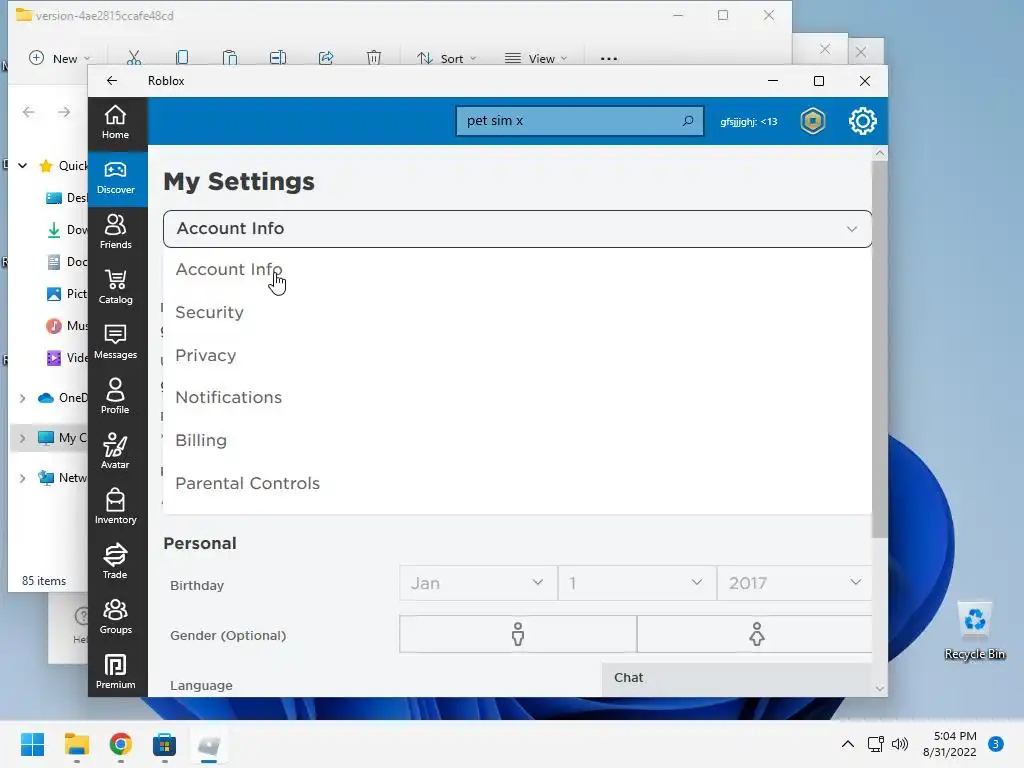Viewport: 1024px width, 768px height.
Task: Go to Friends in Roblox sidebar
Action: 116,232
